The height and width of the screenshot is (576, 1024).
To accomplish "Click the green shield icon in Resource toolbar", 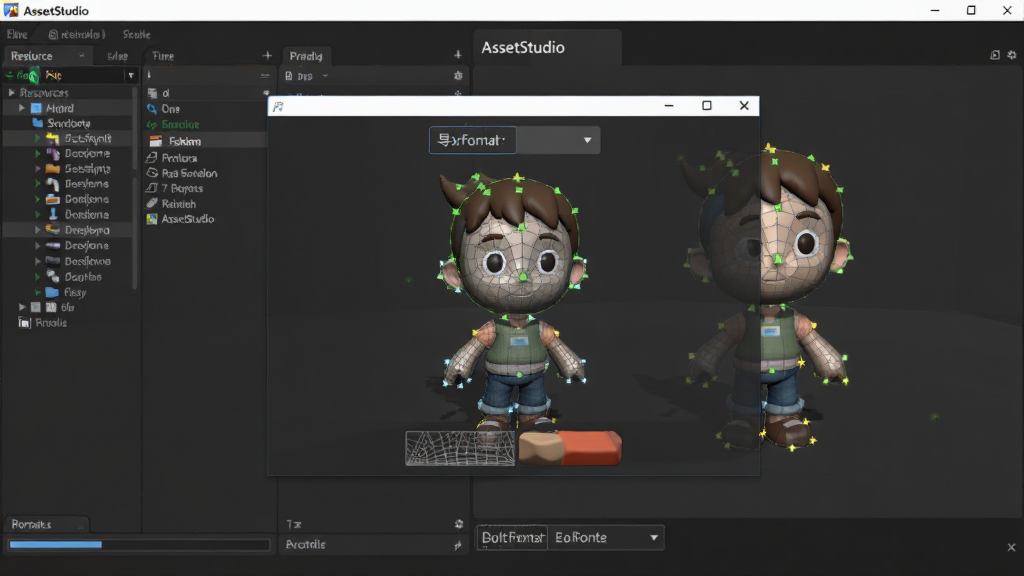I will [x=33, y=76].
